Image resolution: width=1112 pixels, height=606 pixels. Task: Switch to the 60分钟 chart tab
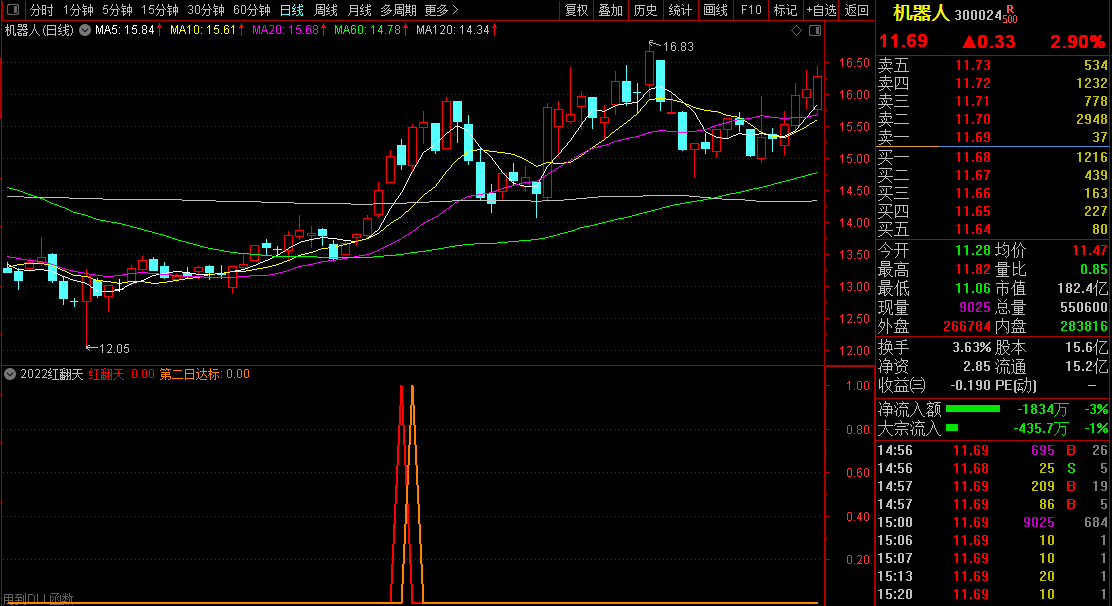(x=251, y=10)
